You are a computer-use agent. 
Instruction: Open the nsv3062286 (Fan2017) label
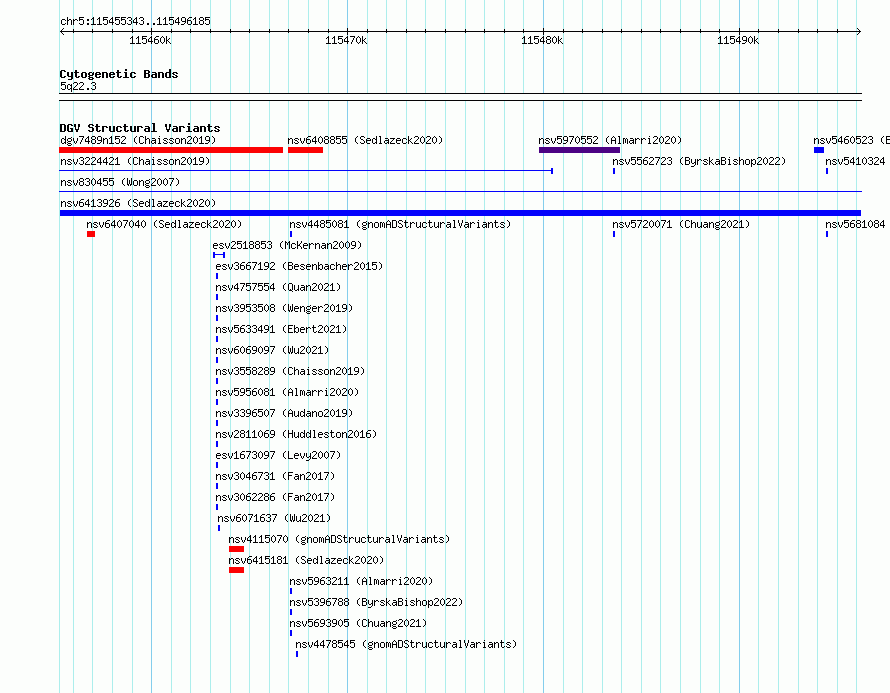coord(275,497)
